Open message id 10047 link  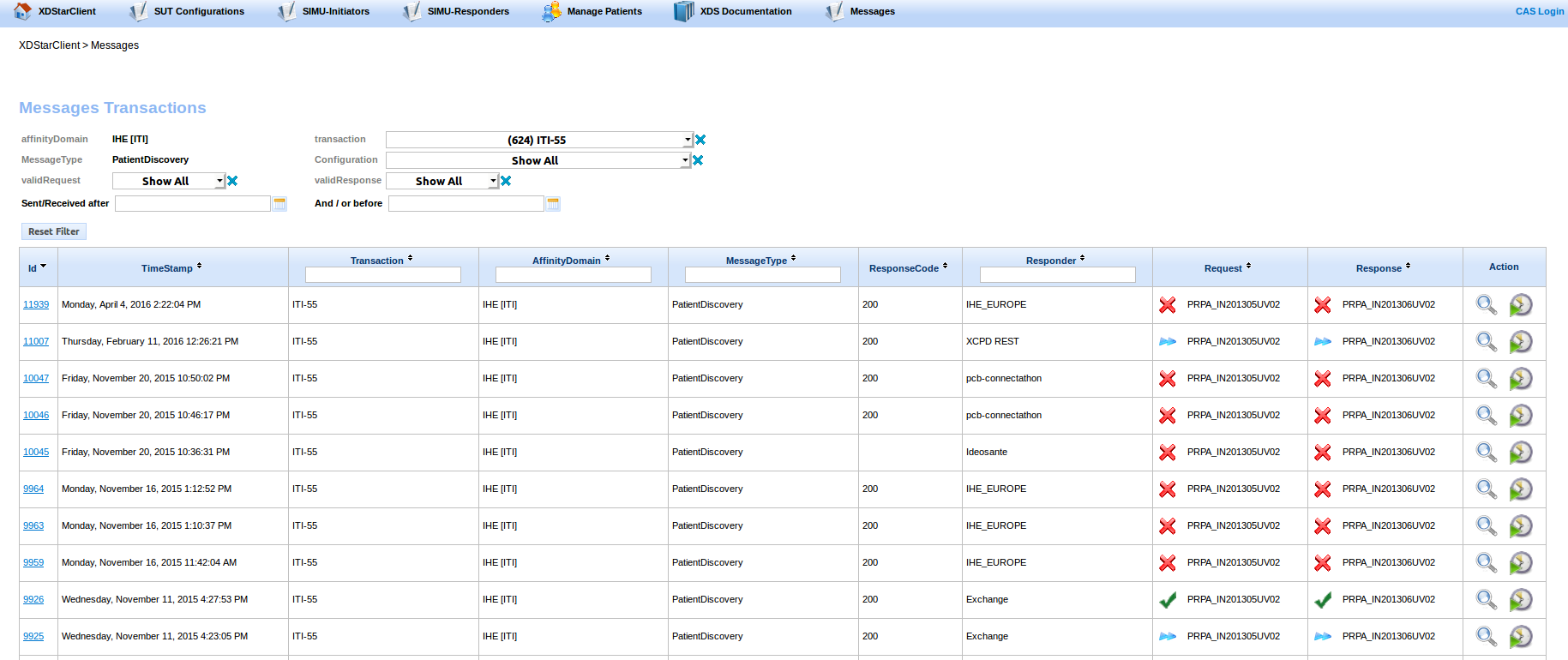[x=36, y=378]
